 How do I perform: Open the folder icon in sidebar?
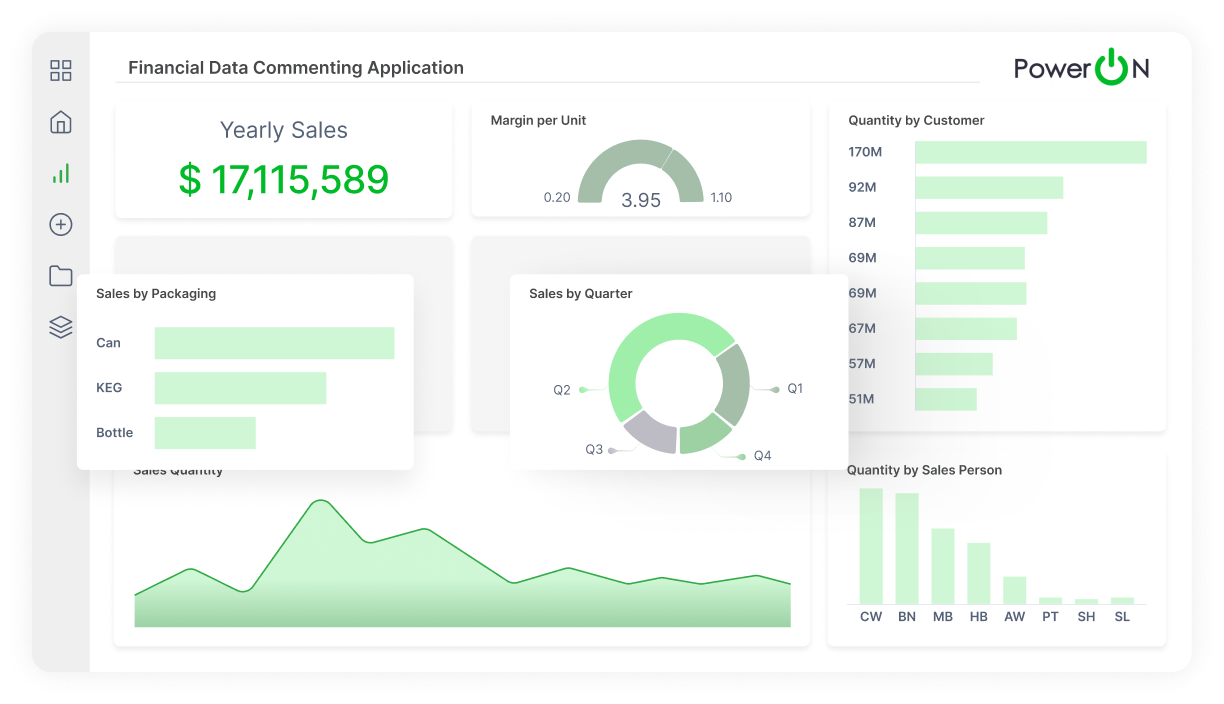(x=61, y=276)
